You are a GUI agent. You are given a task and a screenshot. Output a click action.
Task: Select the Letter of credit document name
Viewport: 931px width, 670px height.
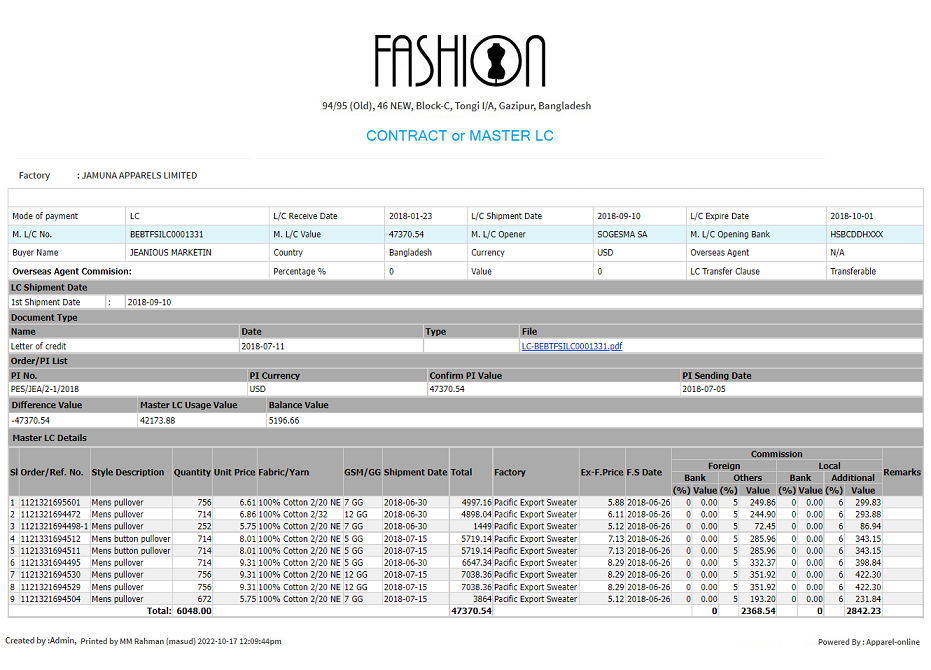[38, 346]
